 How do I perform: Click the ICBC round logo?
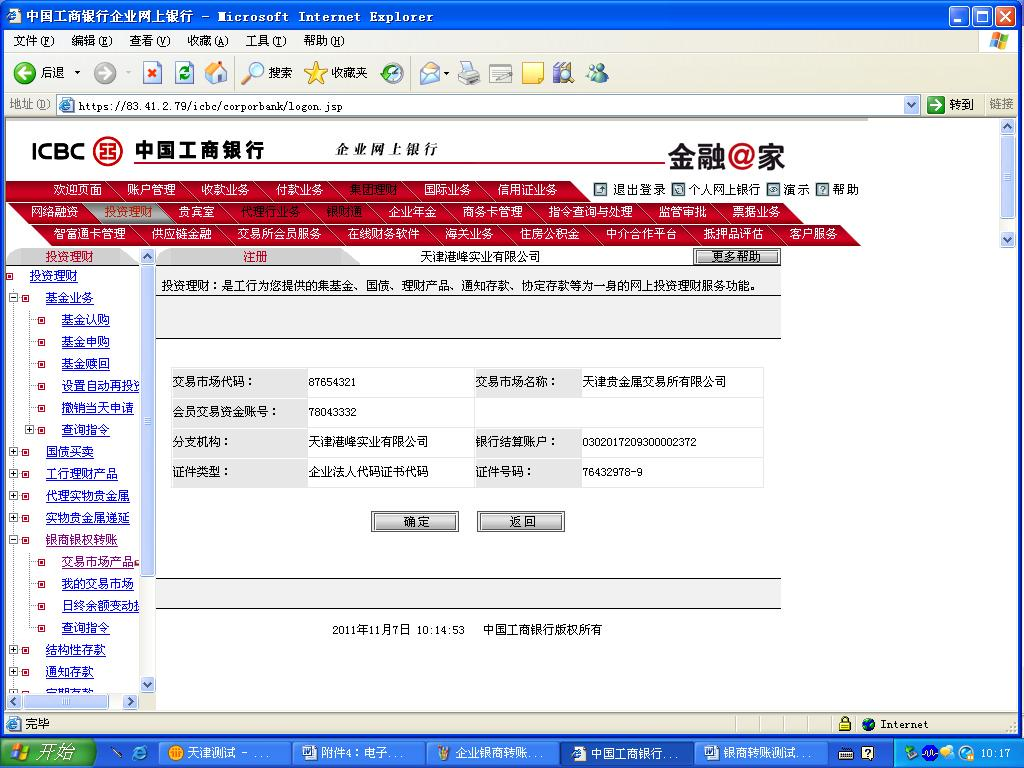tap(108, 152)
